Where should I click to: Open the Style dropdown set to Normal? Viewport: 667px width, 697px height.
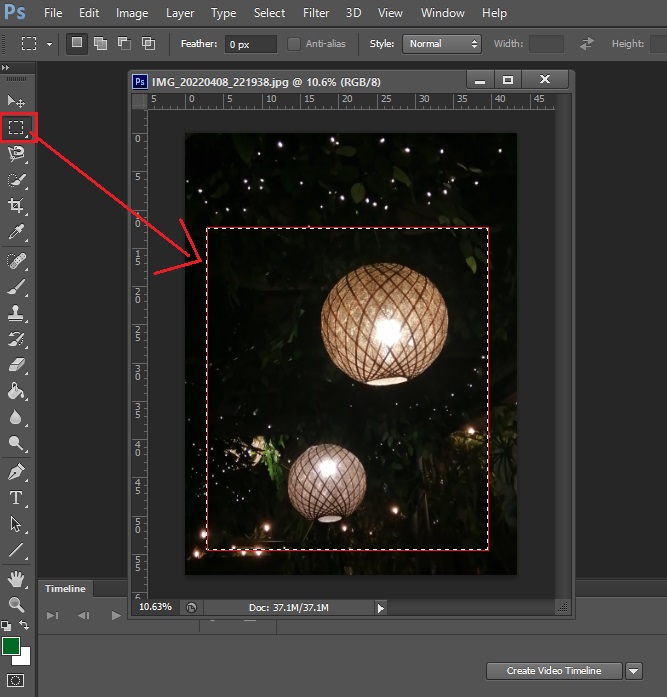pos(442,44)
